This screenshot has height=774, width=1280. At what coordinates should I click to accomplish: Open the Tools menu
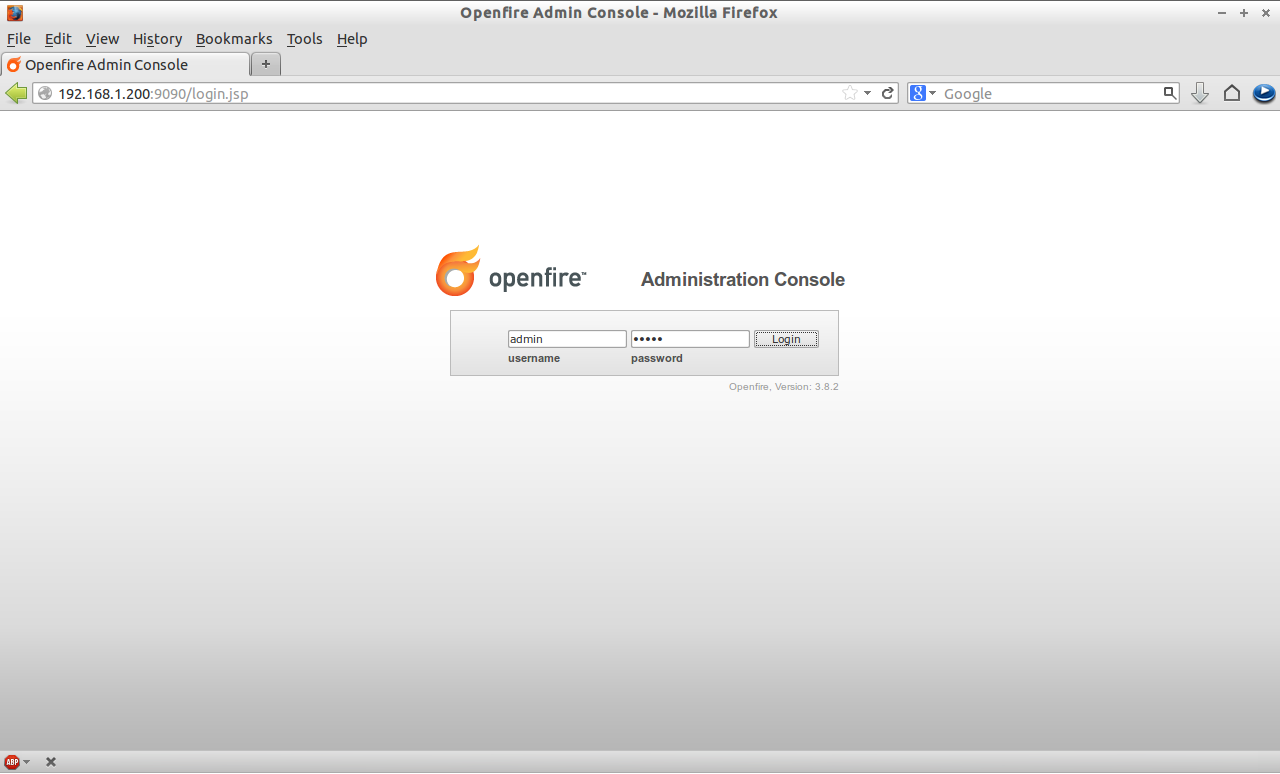click(304, 39)
